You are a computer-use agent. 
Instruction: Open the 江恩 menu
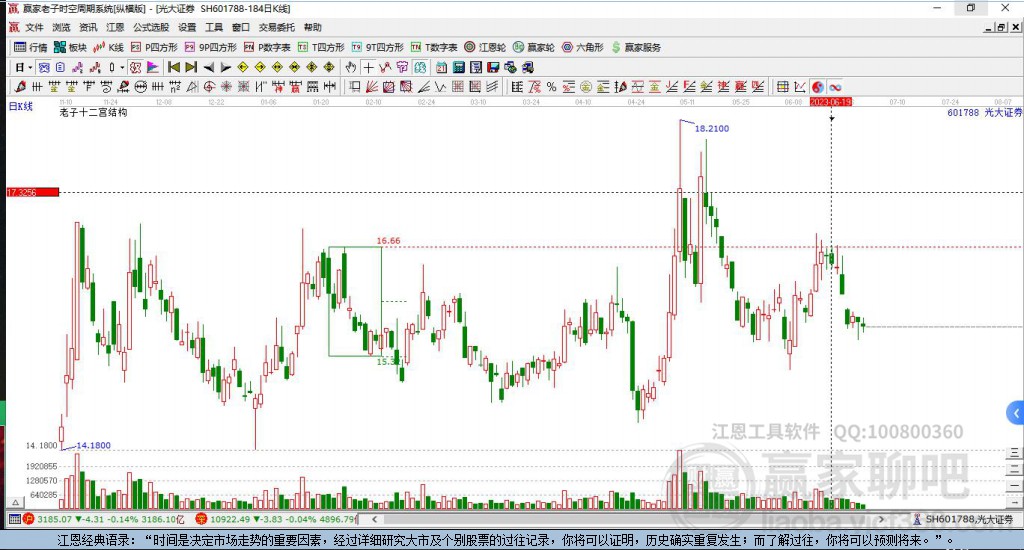(x=115, y=27)
